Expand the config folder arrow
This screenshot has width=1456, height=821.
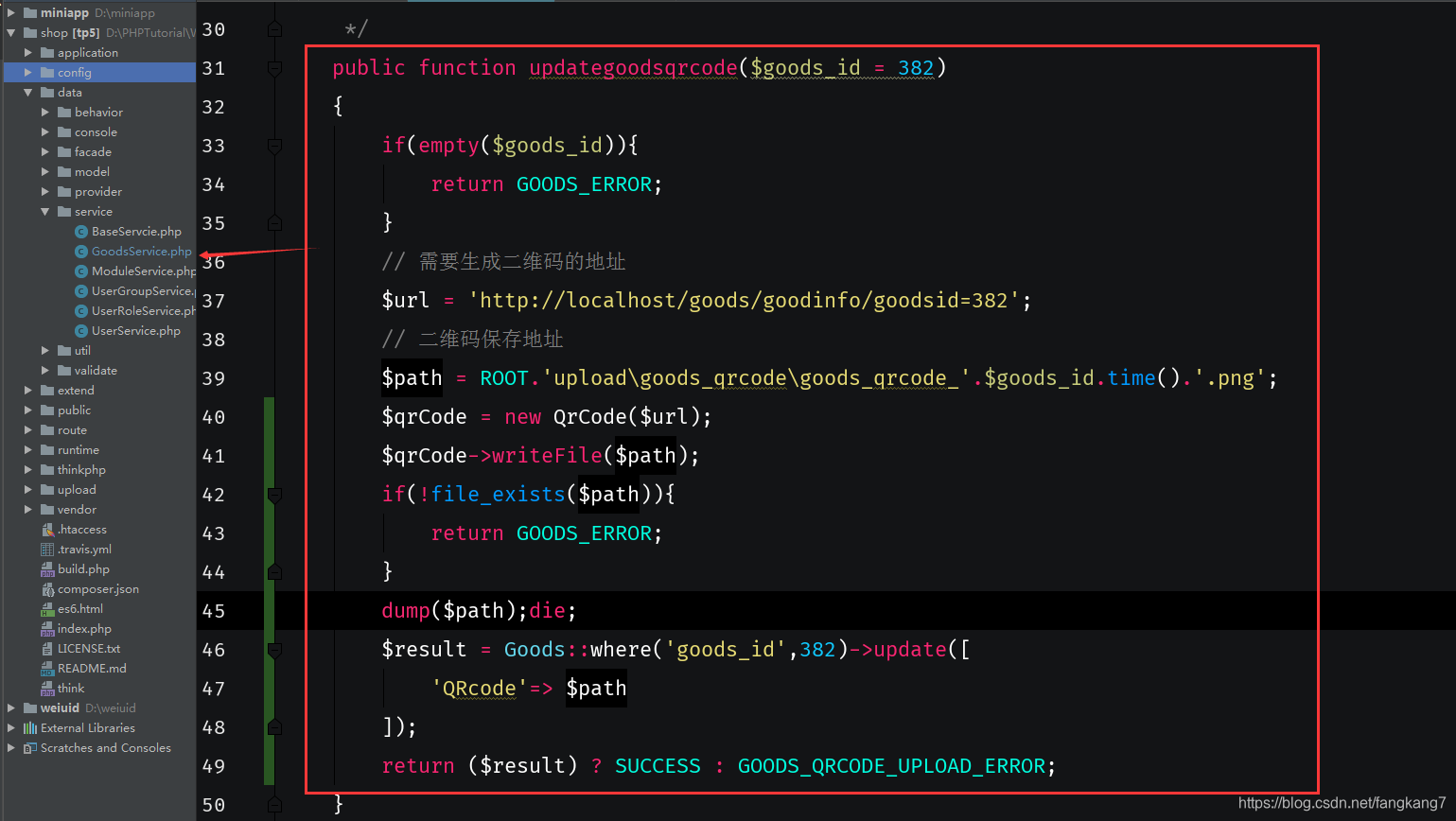[28, 73]
